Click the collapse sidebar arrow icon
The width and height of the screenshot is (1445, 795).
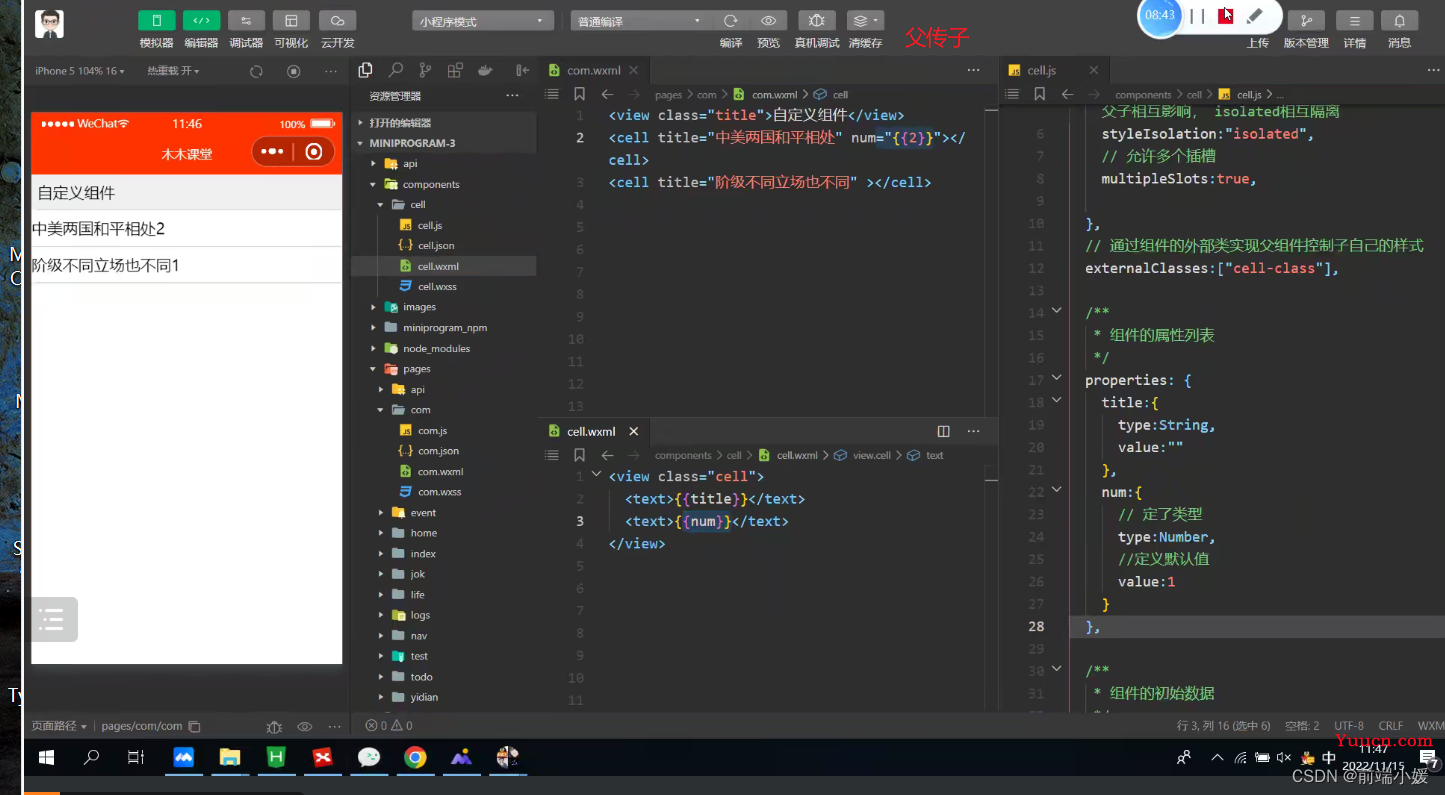522,70
